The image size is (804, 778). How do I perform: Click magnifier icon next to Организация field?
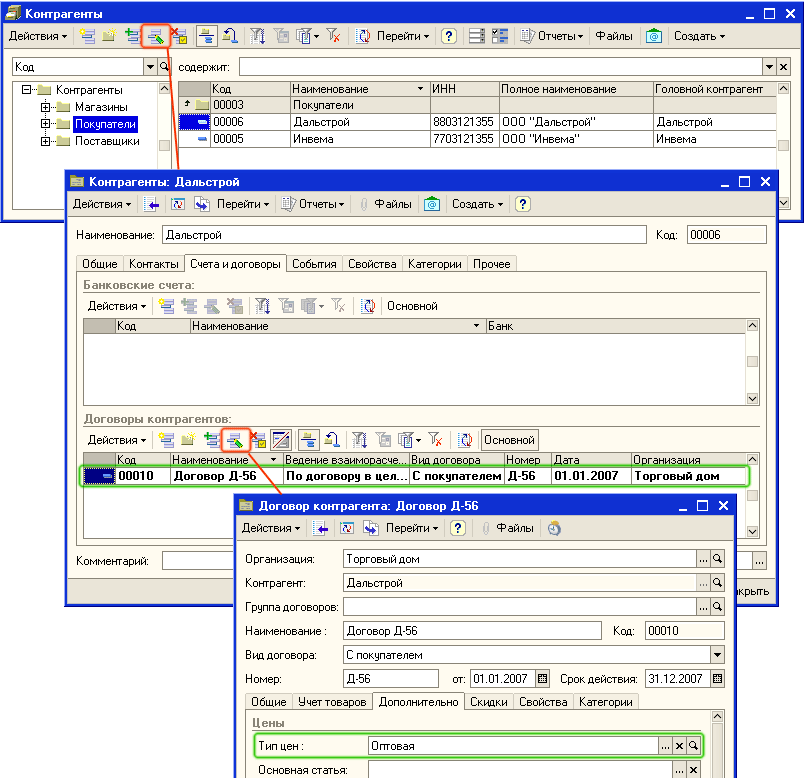pos(717,558)
